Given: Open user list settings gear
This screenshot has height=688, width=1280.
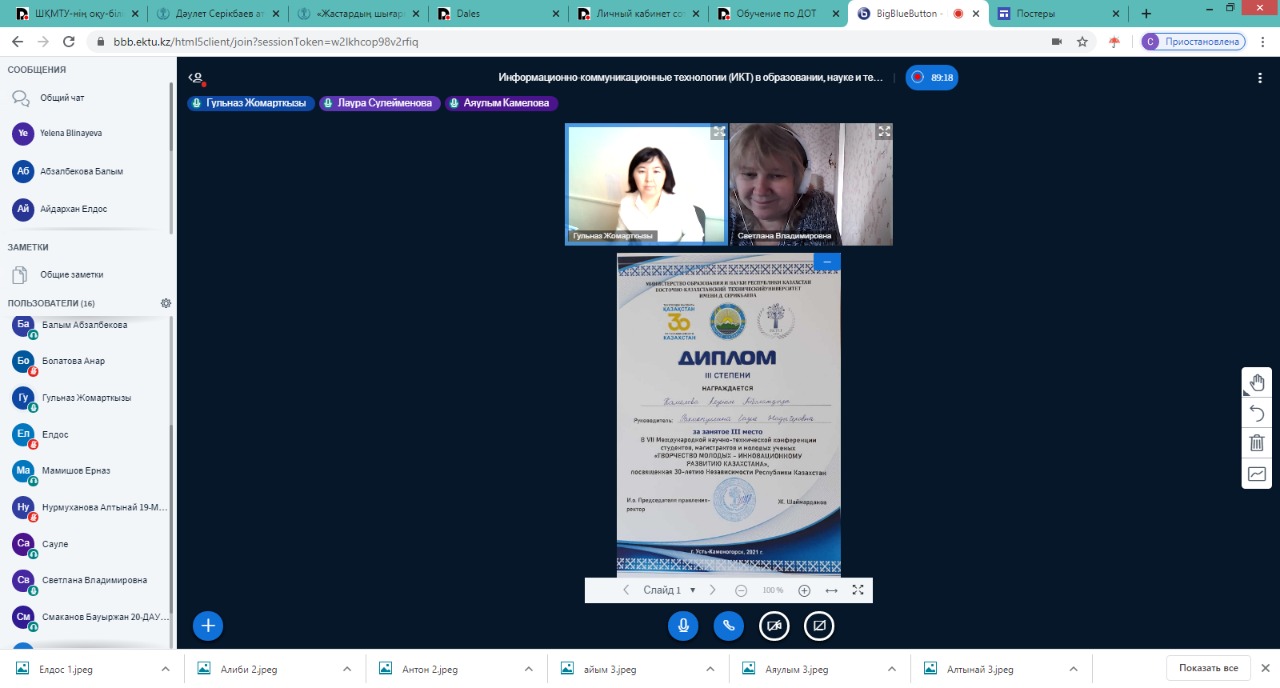Looking at the screenshot, I should 166,303.
